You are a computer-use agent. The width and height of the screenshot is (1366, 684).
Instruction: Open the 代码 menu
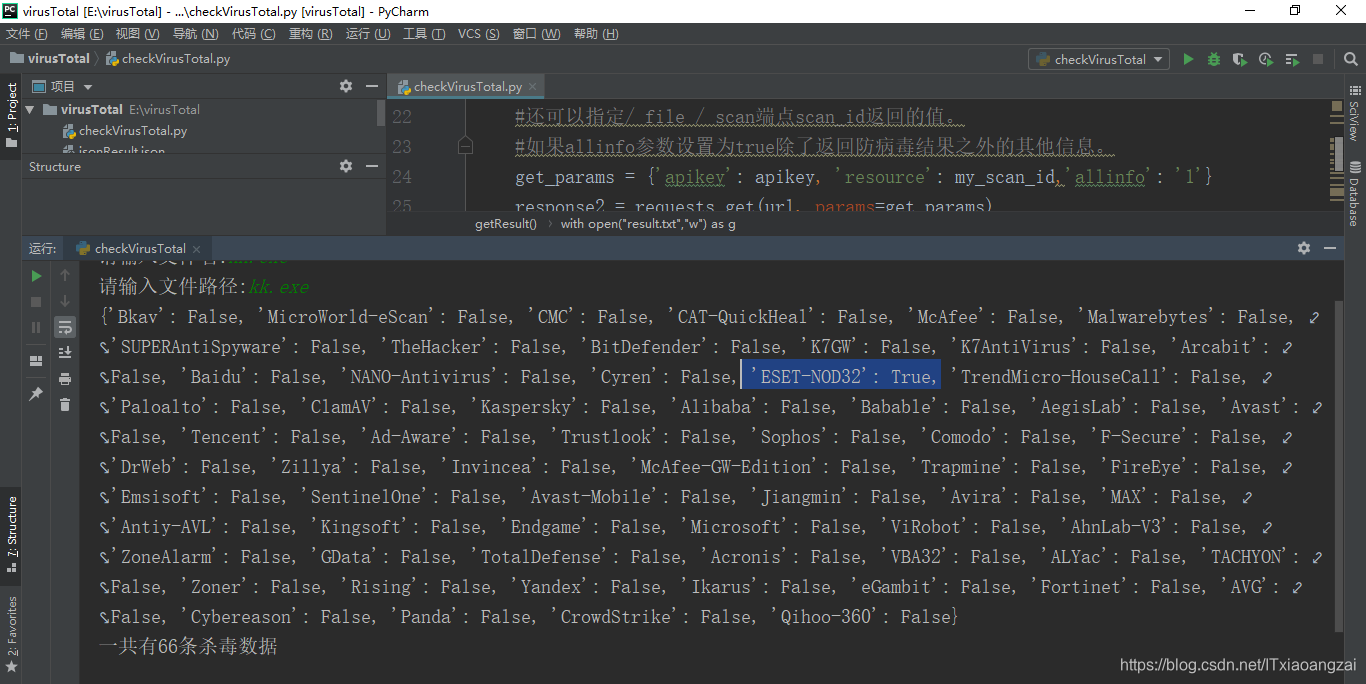(x=253, y=34)
